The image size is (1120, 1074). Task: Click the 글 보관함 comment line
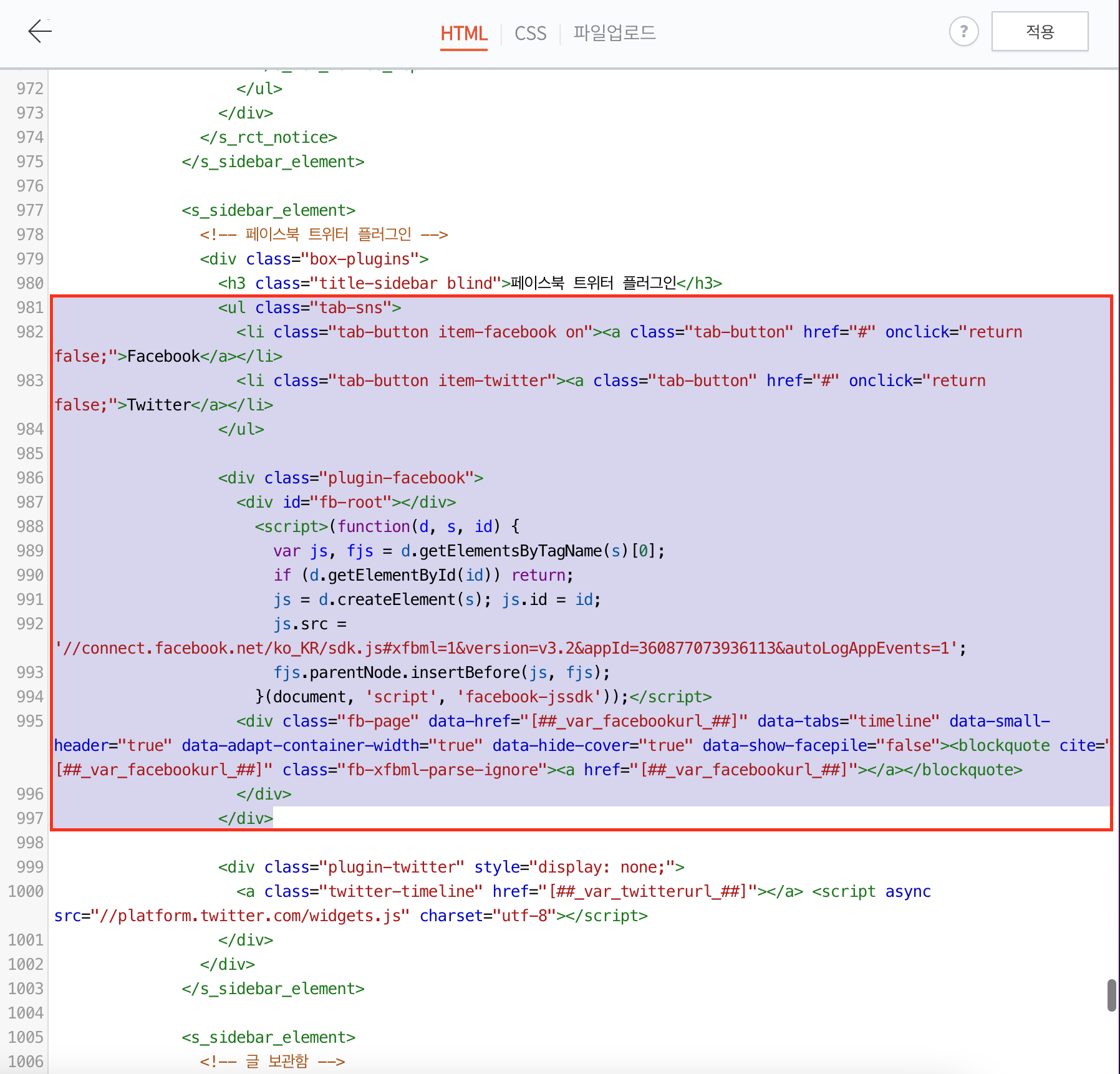point(273,1062)
